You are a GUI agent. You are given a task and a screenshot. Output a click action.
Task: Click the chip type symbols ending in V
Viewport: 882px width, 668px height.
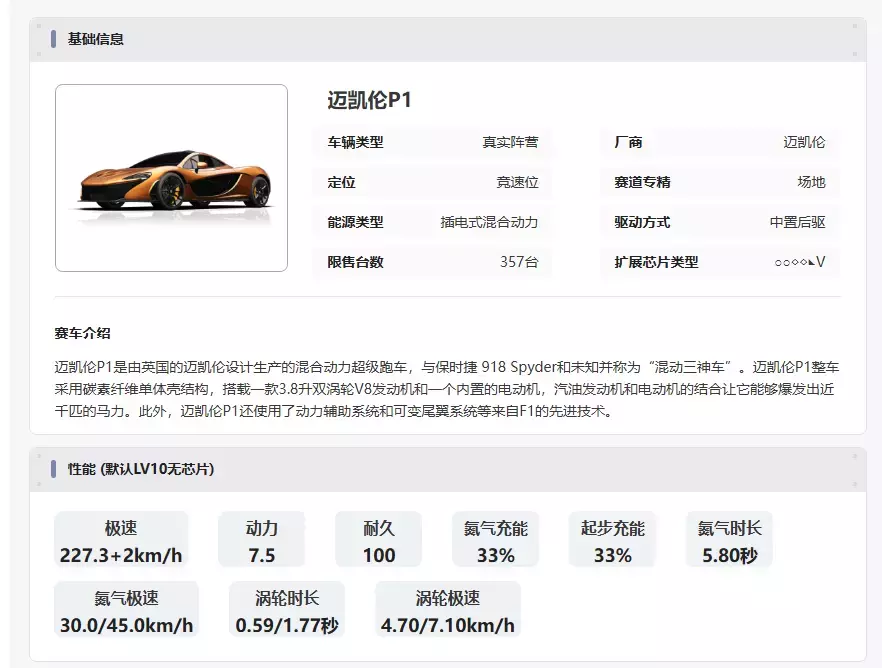pos(800,262)
